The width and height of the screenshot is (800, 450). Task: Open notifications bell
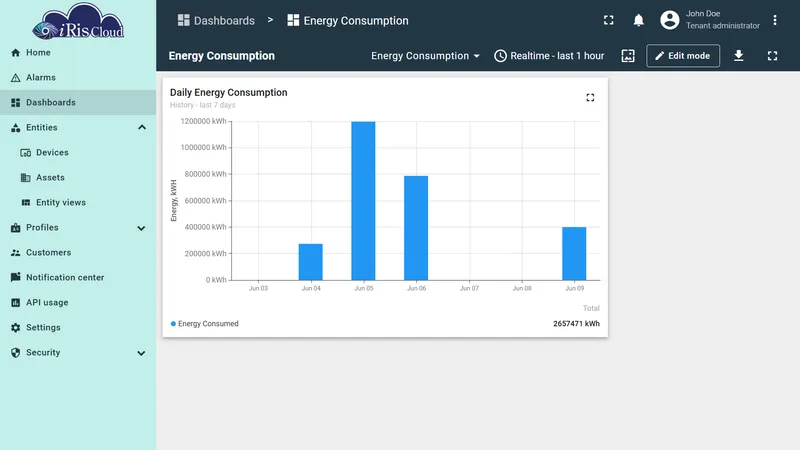[x=638, y=20]
